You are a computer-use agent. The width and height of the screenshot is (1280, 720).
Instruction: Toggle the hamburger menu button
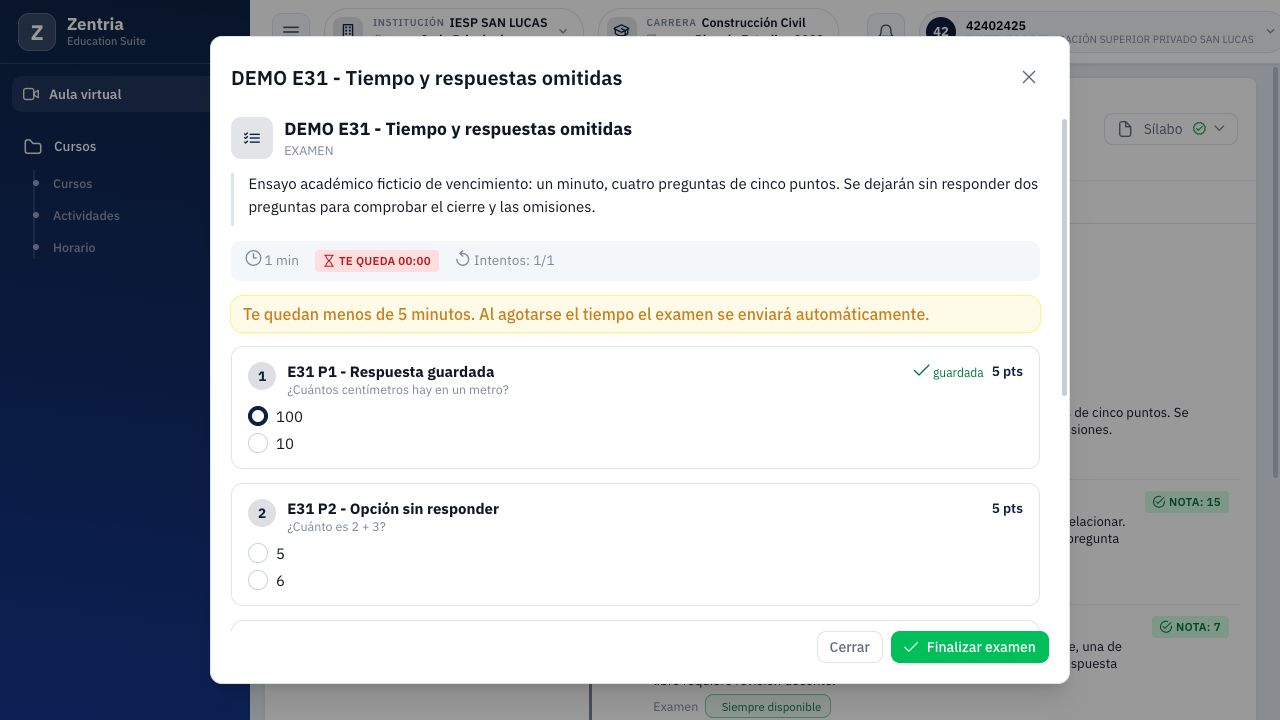(x=291, y=31)
